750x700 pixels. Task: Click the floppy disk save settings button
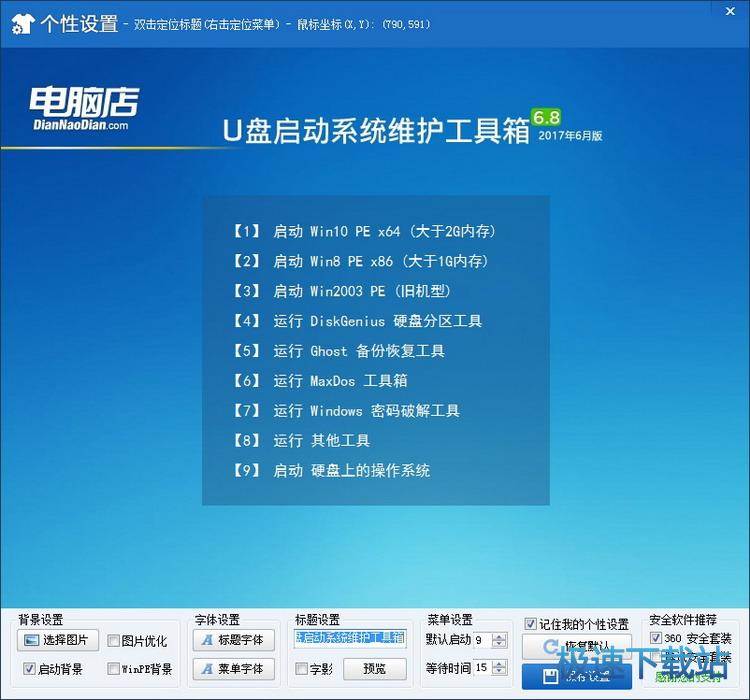tap(576, 676)
